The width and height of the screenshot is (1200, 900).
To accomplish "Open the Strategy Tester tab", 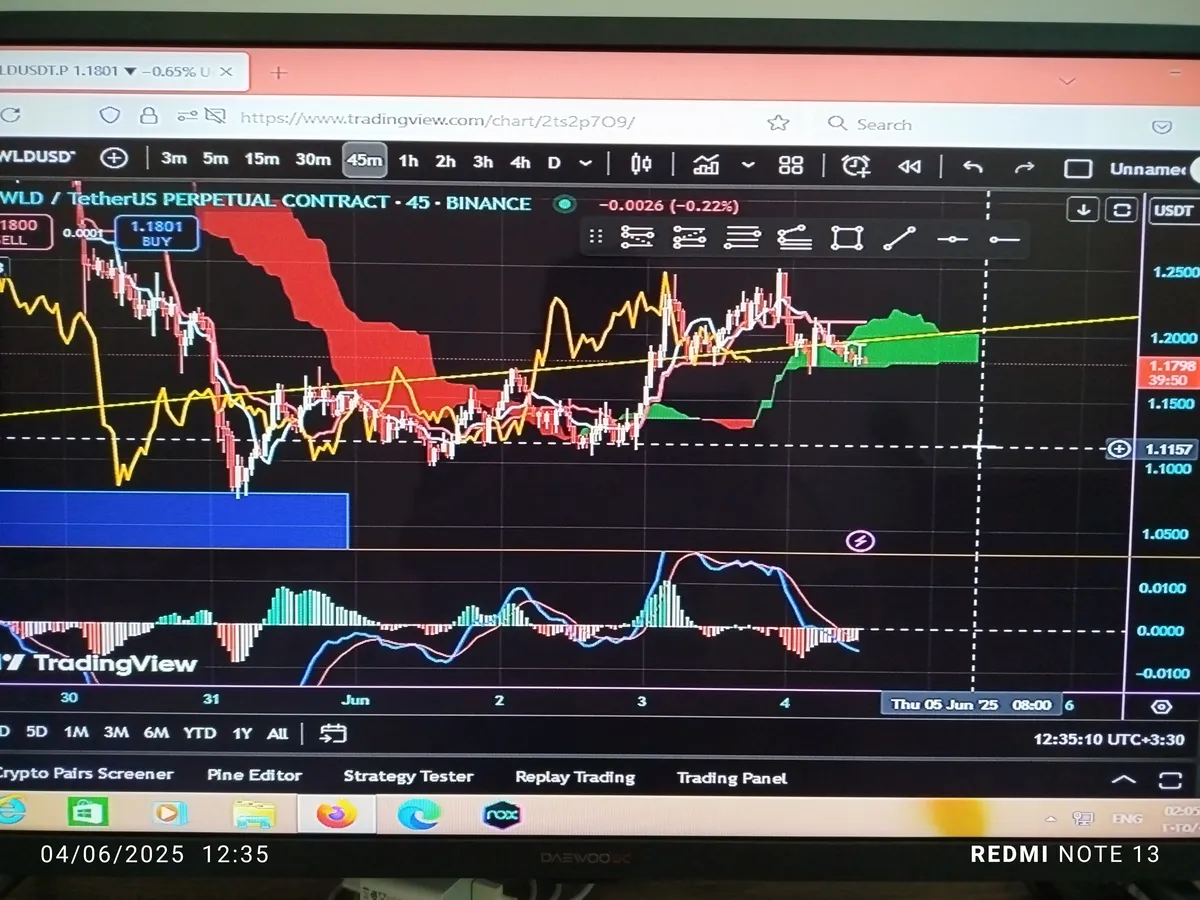I will coord(408,776).
